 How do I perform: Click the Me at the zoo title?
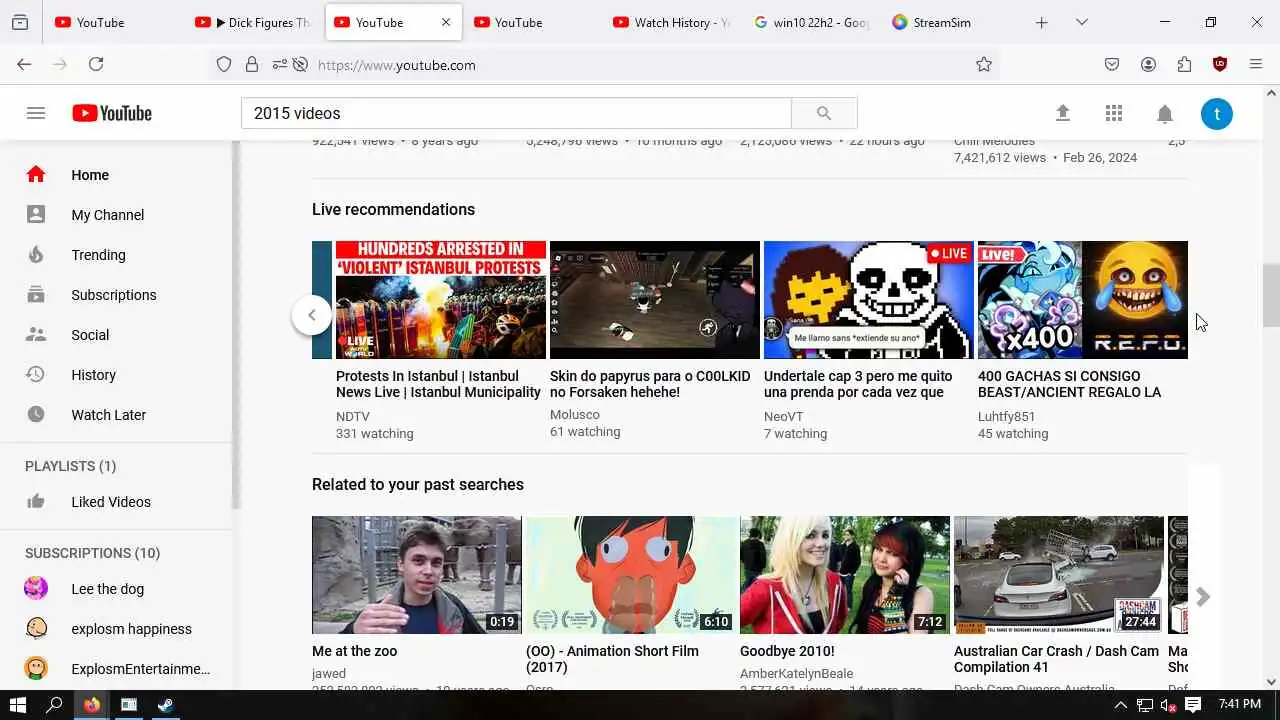[354, 651]
